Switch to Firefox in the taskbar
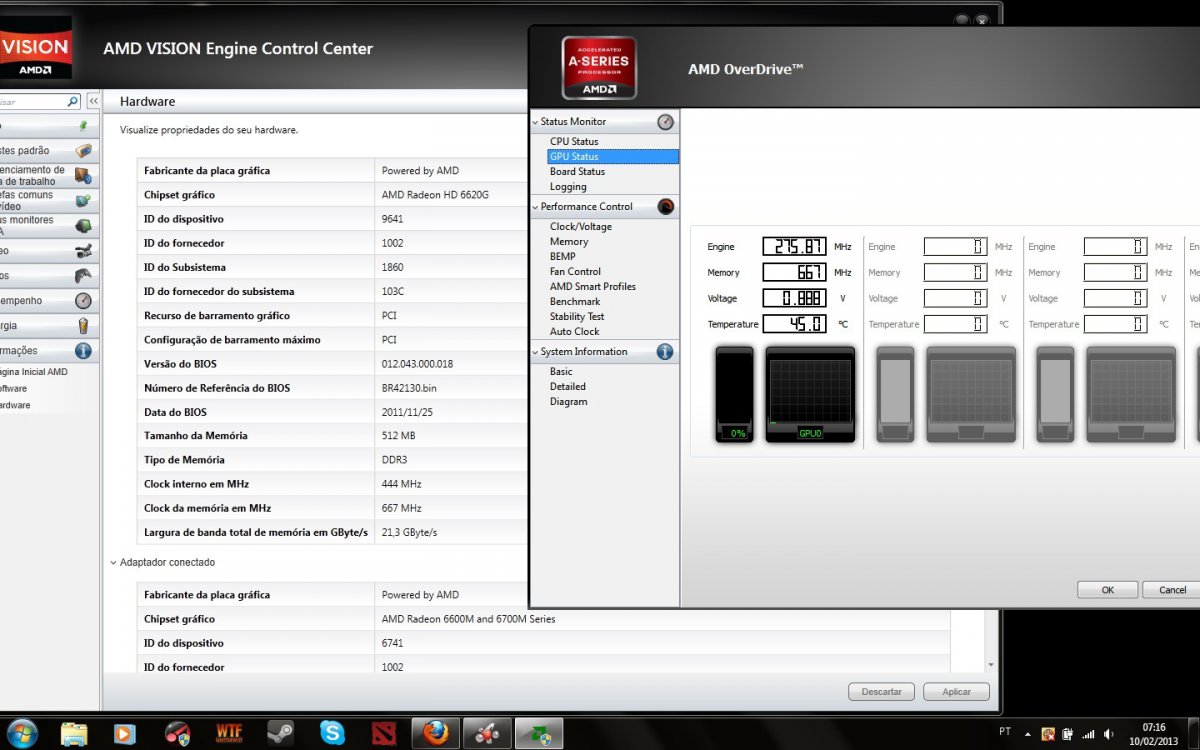Image resolution: width=1200 pixels, height=750 pixels. (x=436, y=733)
